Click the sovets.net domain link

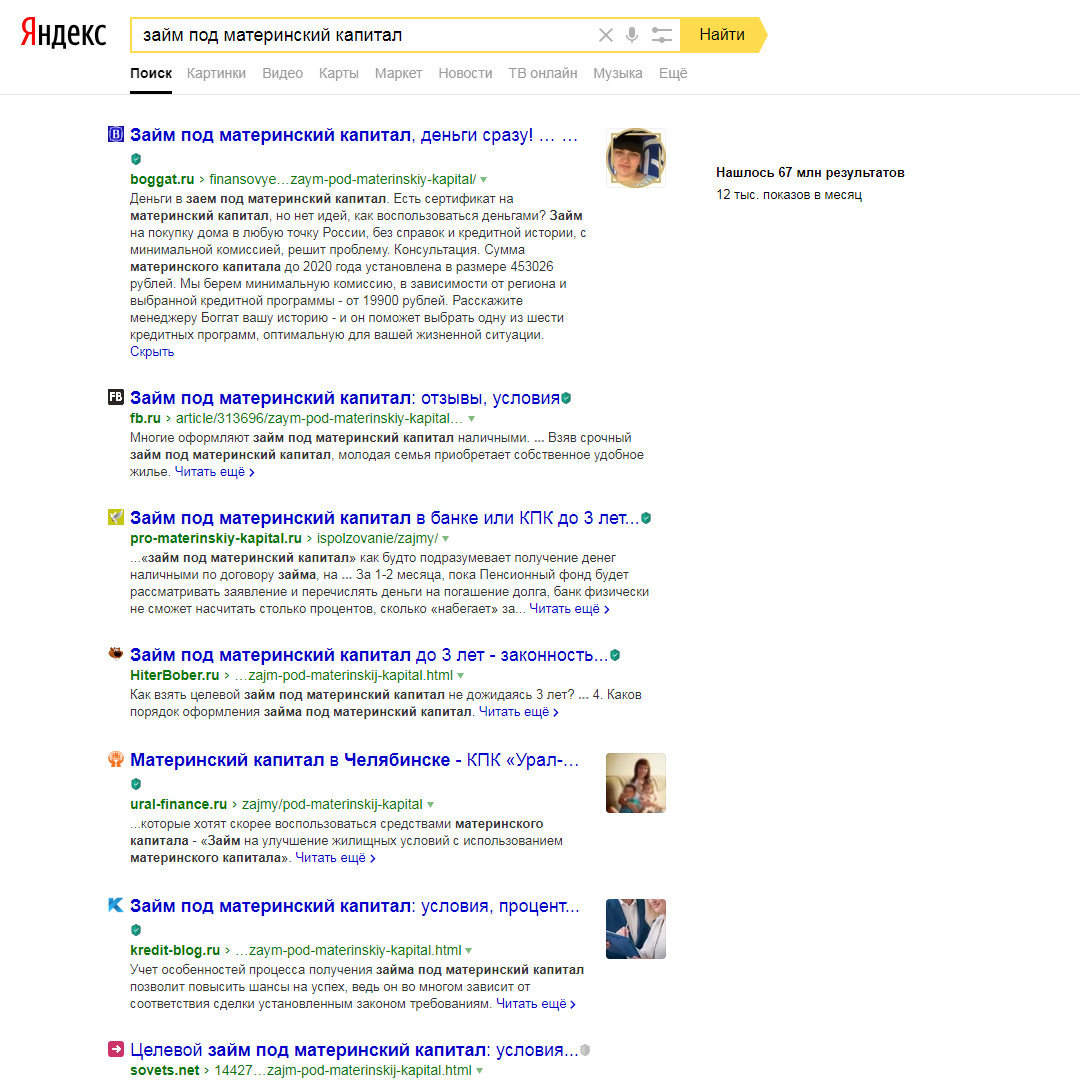coord(165,1071)
